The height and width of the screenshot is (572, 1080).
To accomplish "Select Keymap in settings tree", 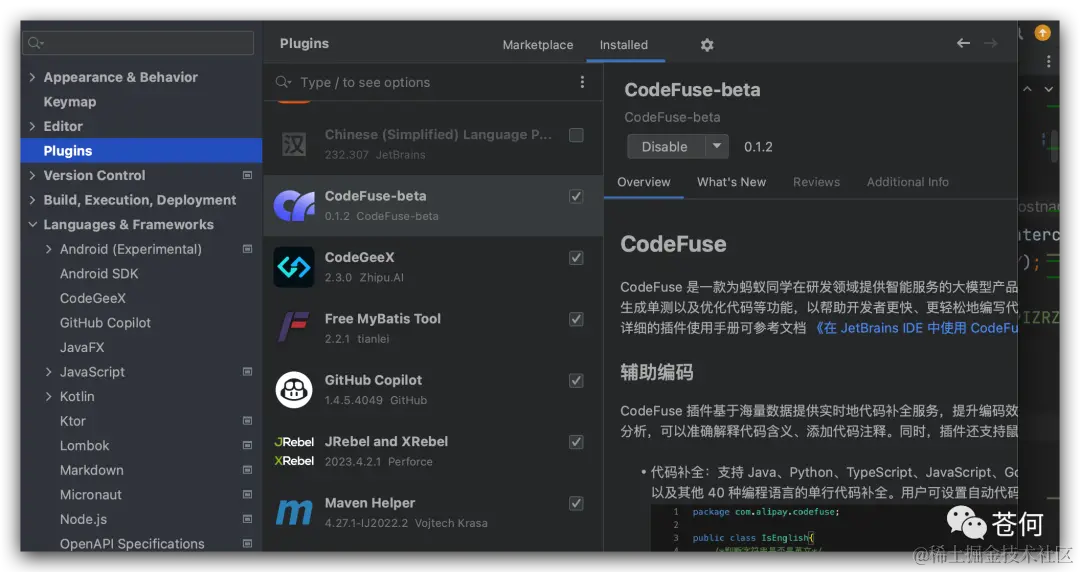I will (70, 102).
